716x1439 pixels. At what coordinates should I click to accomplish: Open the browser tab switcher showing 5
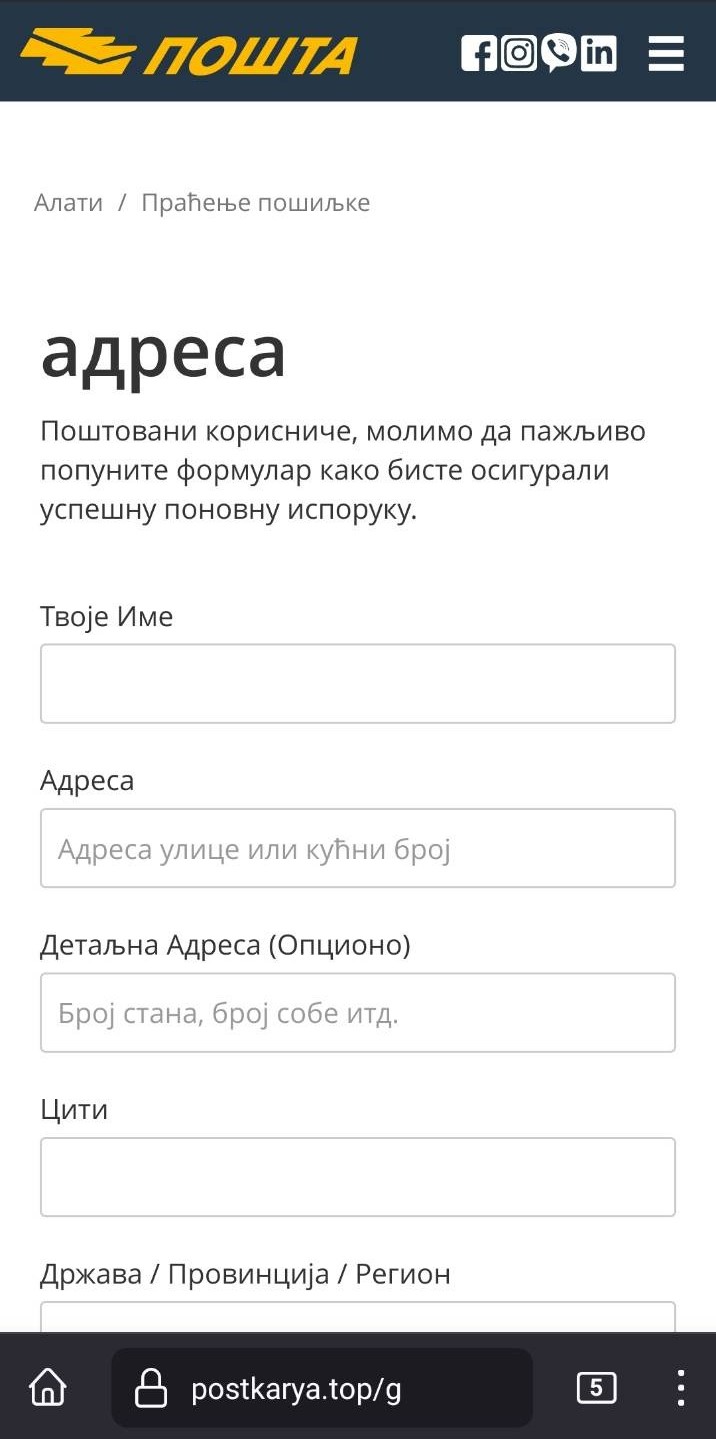tap(597, 1387)
